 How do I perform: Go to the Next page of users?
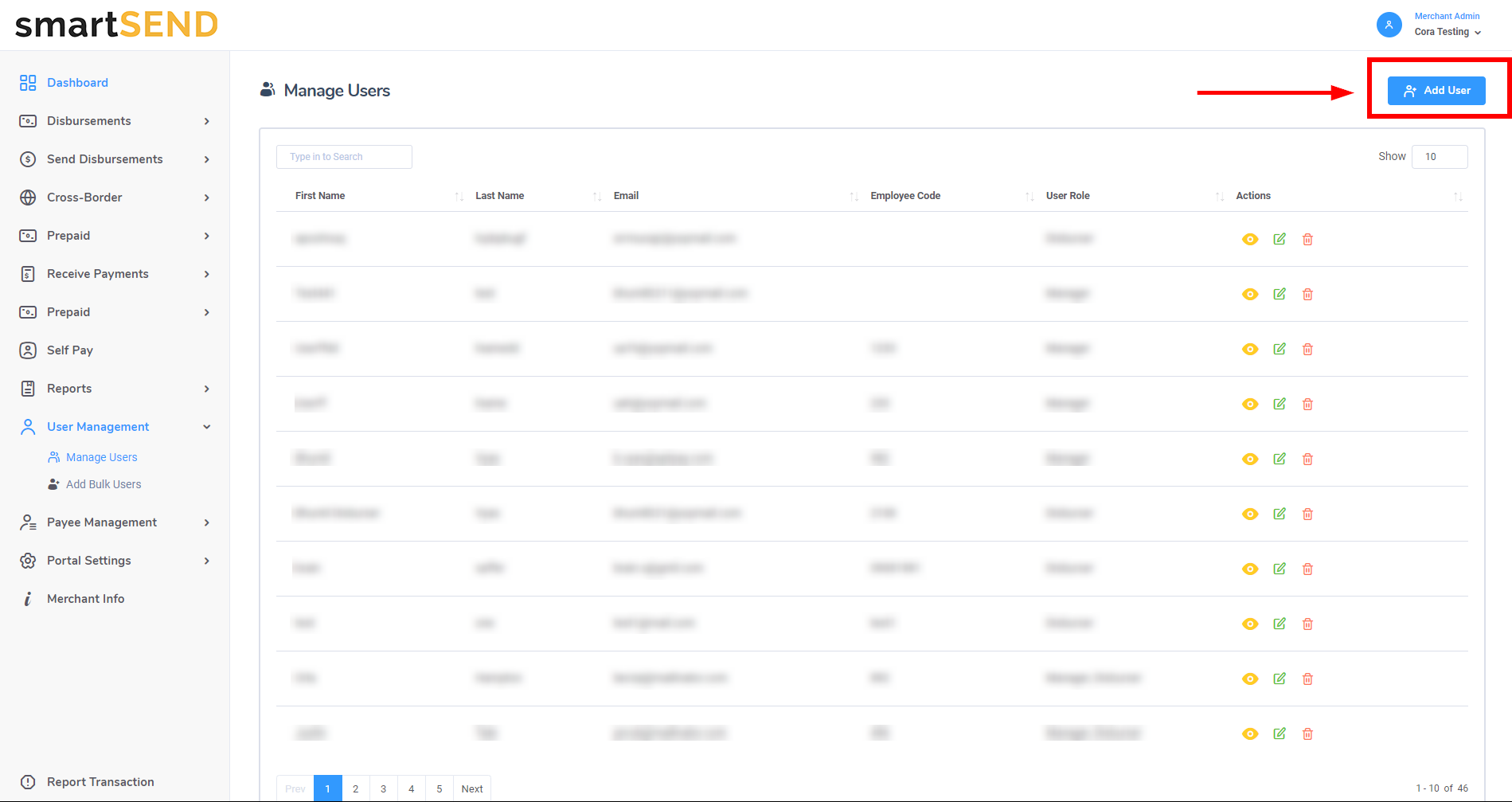[472, 788]
